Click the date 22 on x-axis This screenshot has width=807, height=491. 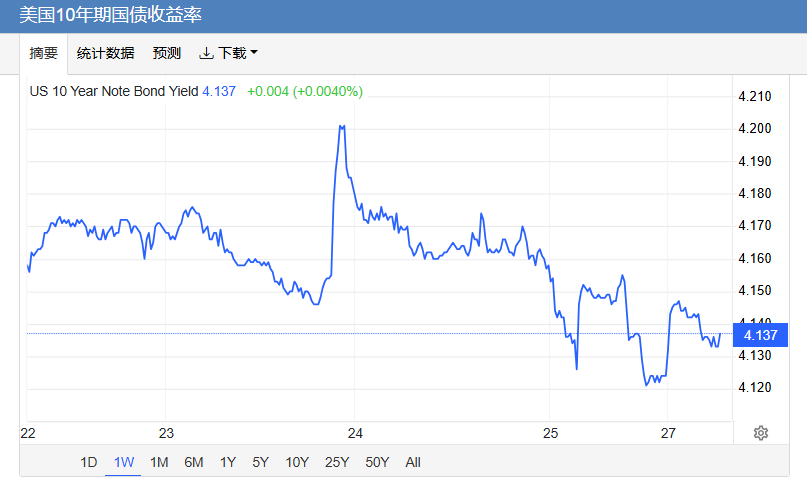coord(28,433)
